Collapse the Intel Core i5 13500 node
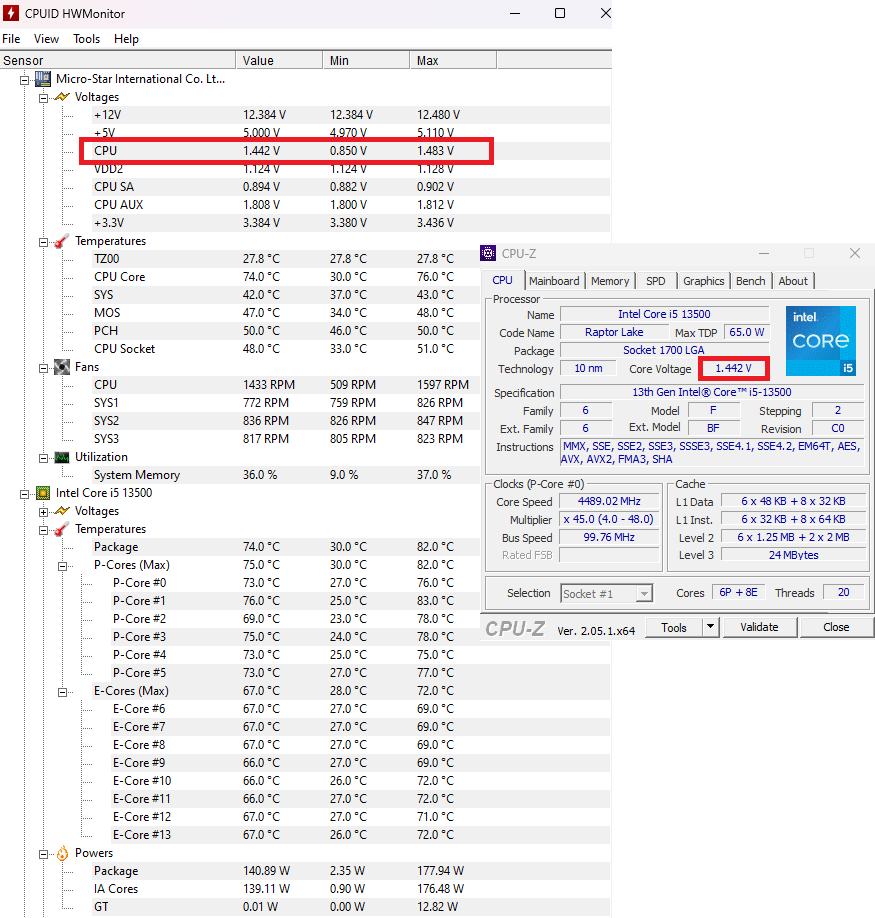875x918 pixels. tap(25, 494)
